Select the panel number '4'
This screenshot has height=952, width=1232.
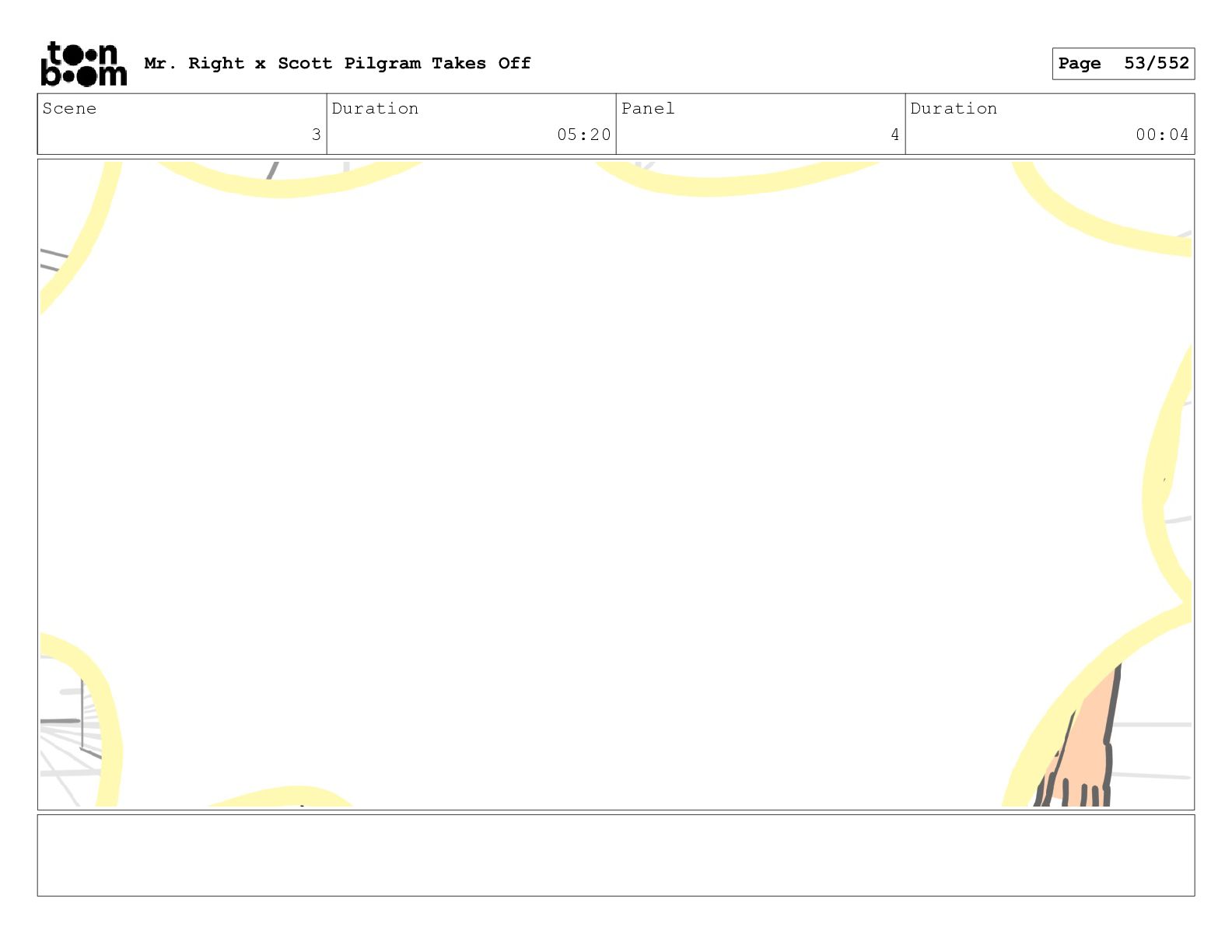click(894, 135)
